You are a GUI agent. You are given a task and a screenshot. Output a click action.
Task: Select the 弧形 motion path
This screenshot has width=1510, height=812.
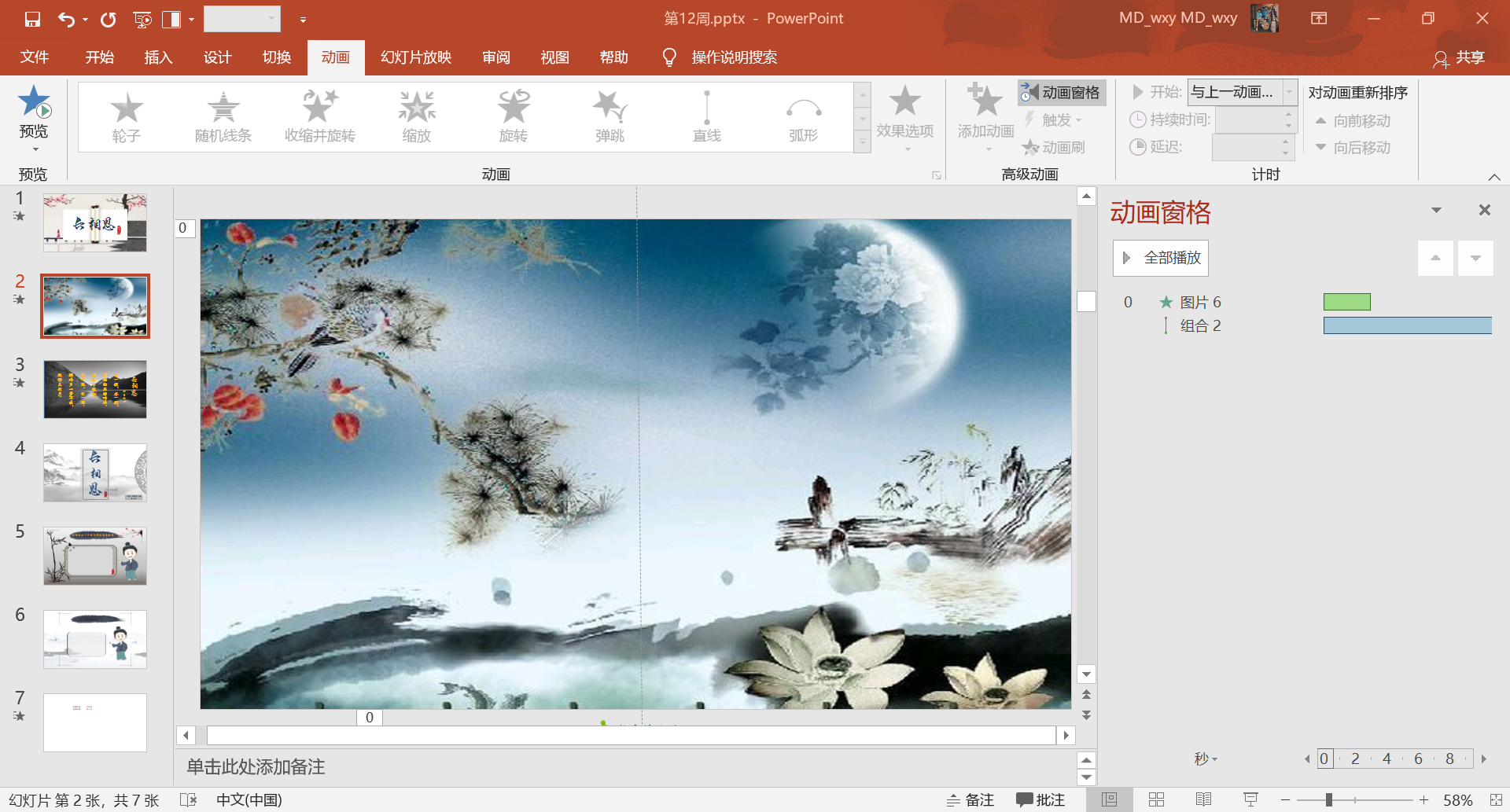pos(804,117)
